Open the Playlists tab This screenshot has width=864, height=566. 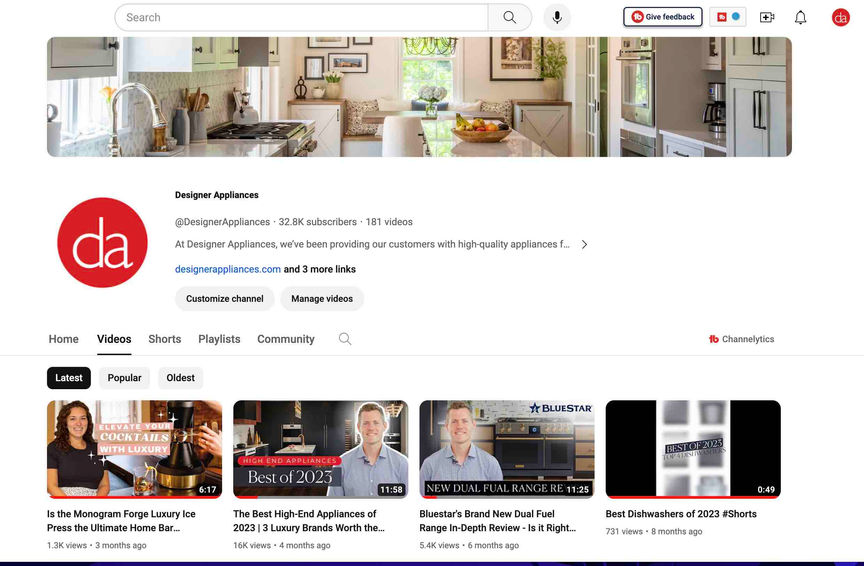pos(219,339)
